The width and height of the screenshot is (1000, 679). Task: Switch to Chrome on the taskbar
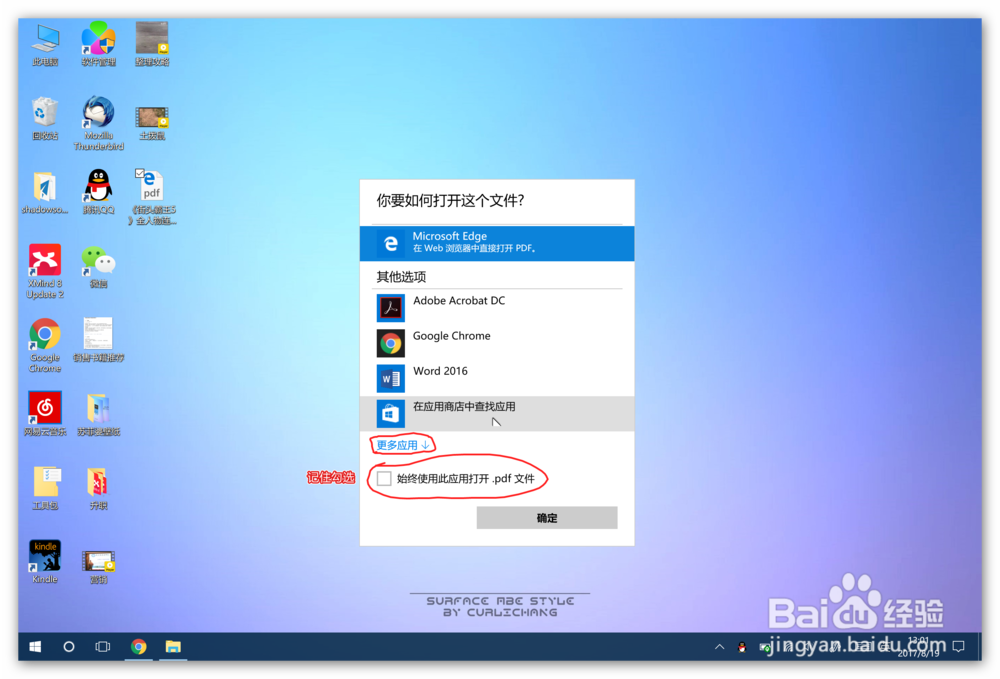click(x=138, y=646)
